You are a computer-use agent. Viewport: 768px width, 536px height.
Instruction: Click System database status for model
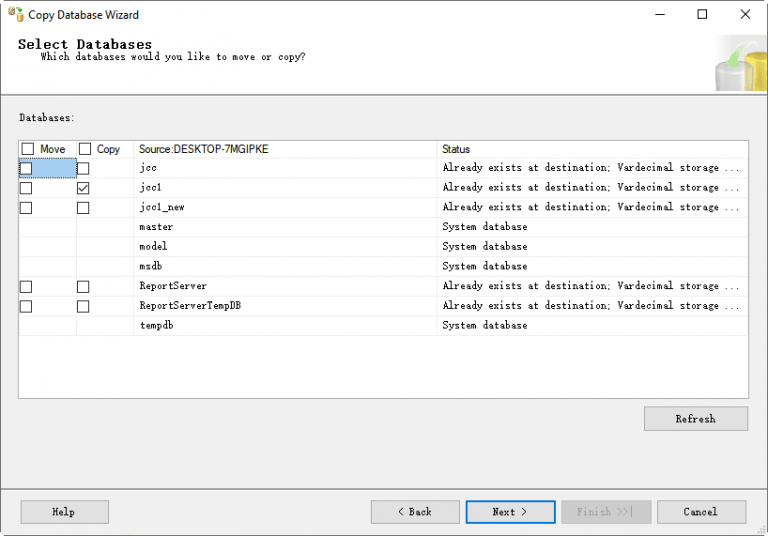pos(485,246)
